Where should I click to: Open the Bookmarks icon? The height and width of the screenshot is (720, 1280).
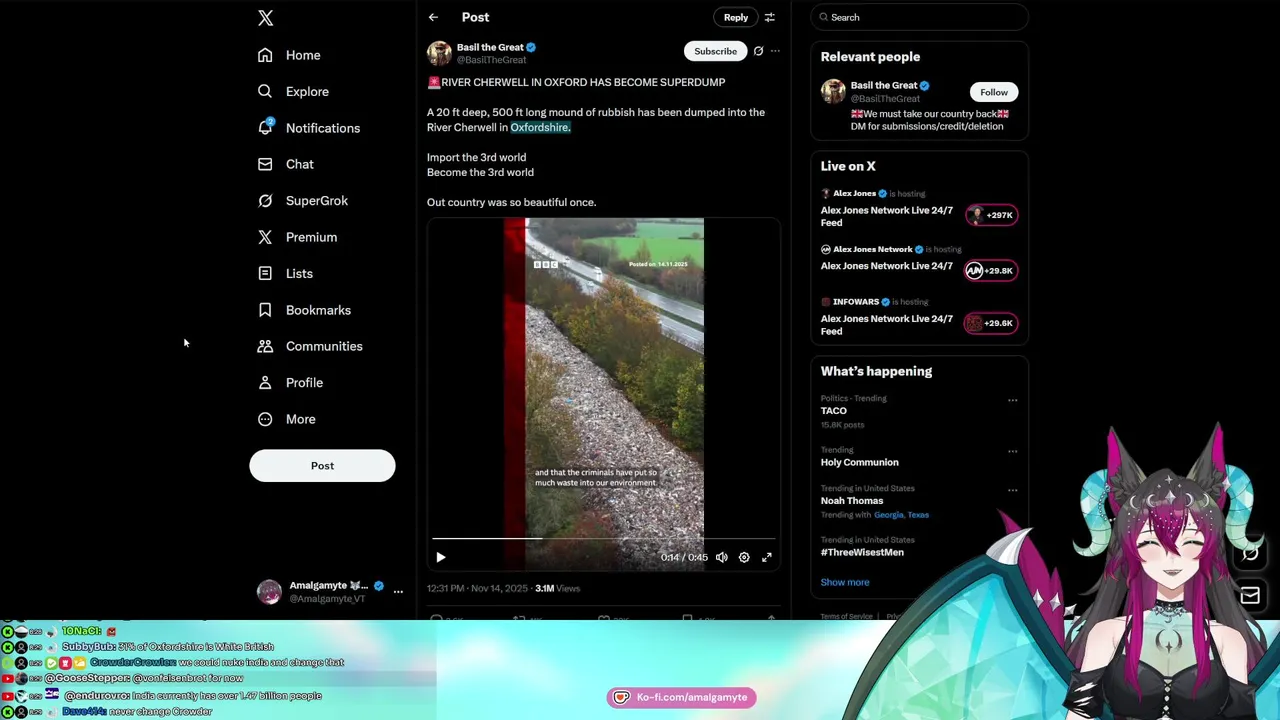(x=265, y=310)
